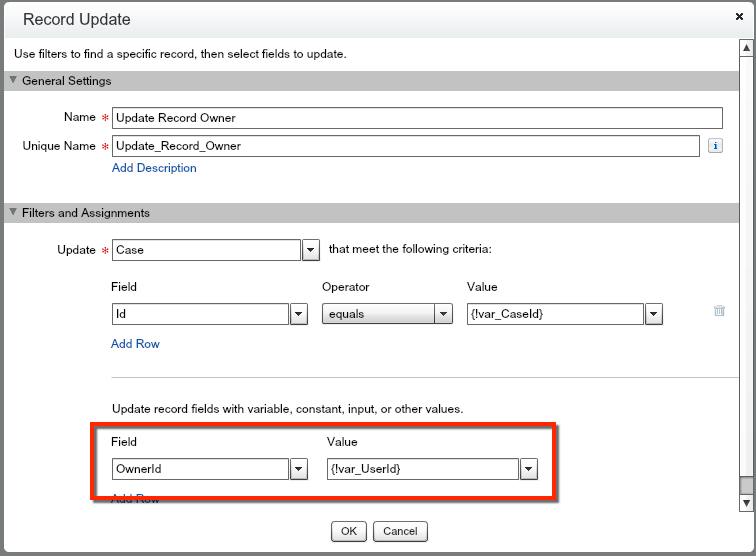Collapse the Filters and Assignments section
Image resolution: width=756 pixels, height=556 pixels.
13,213
